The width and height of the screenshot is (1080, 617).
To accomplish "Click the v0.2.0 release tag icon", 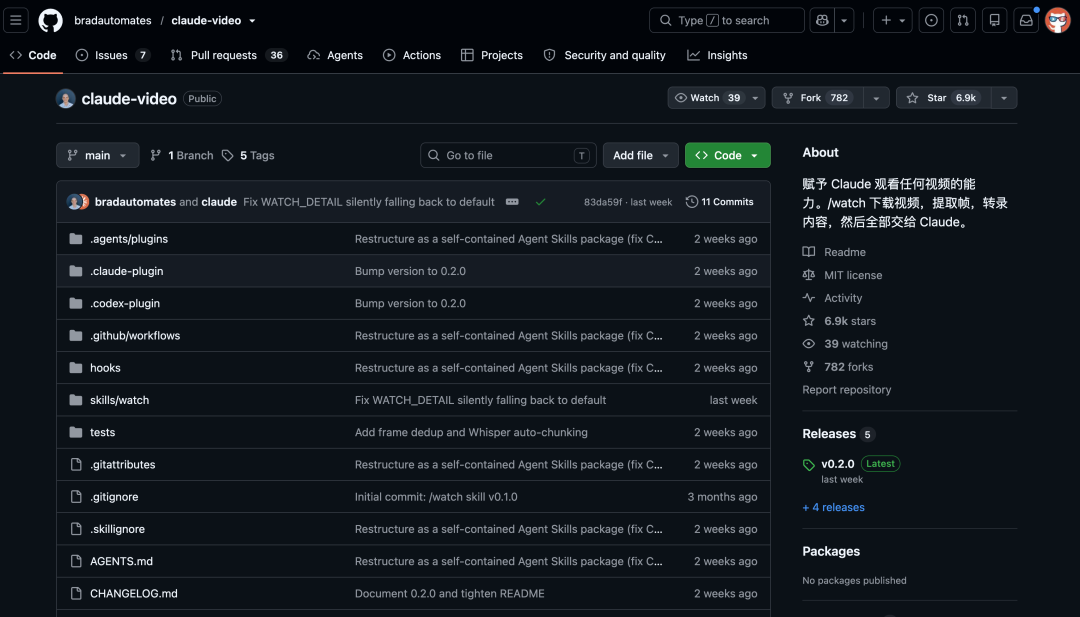I will (x=809, y=465).
